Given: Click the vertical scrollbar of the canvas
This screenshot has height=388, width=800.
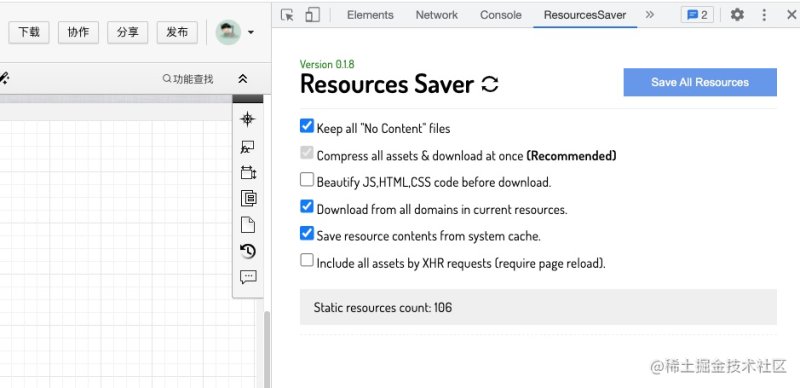Looking at the screenshot, I should click(266, 350).
